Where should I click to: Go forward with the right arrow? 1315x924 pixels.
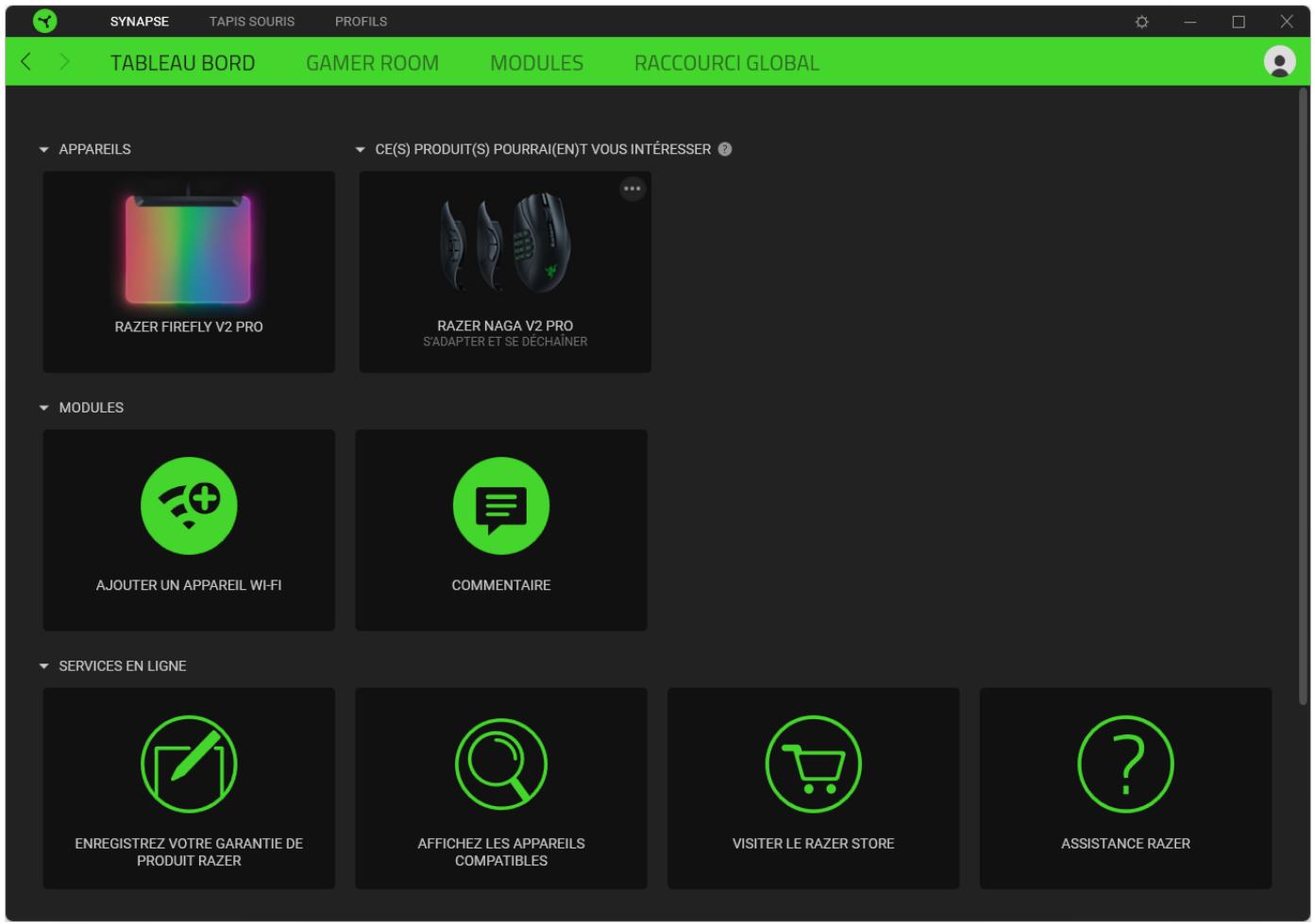[64, 62]
